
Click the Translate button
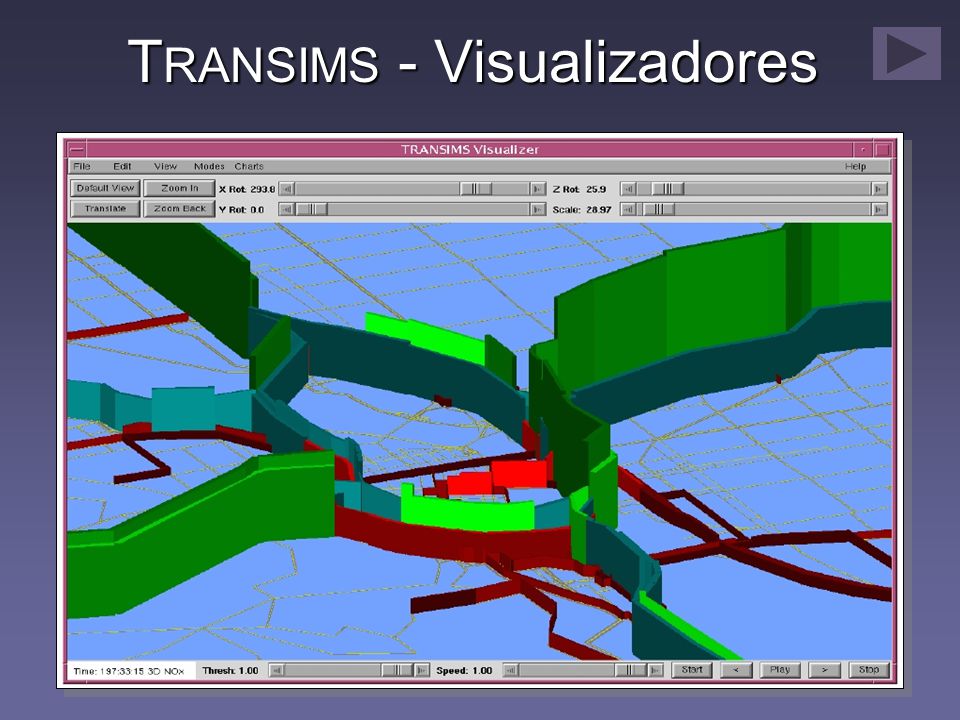pos(105,209)
